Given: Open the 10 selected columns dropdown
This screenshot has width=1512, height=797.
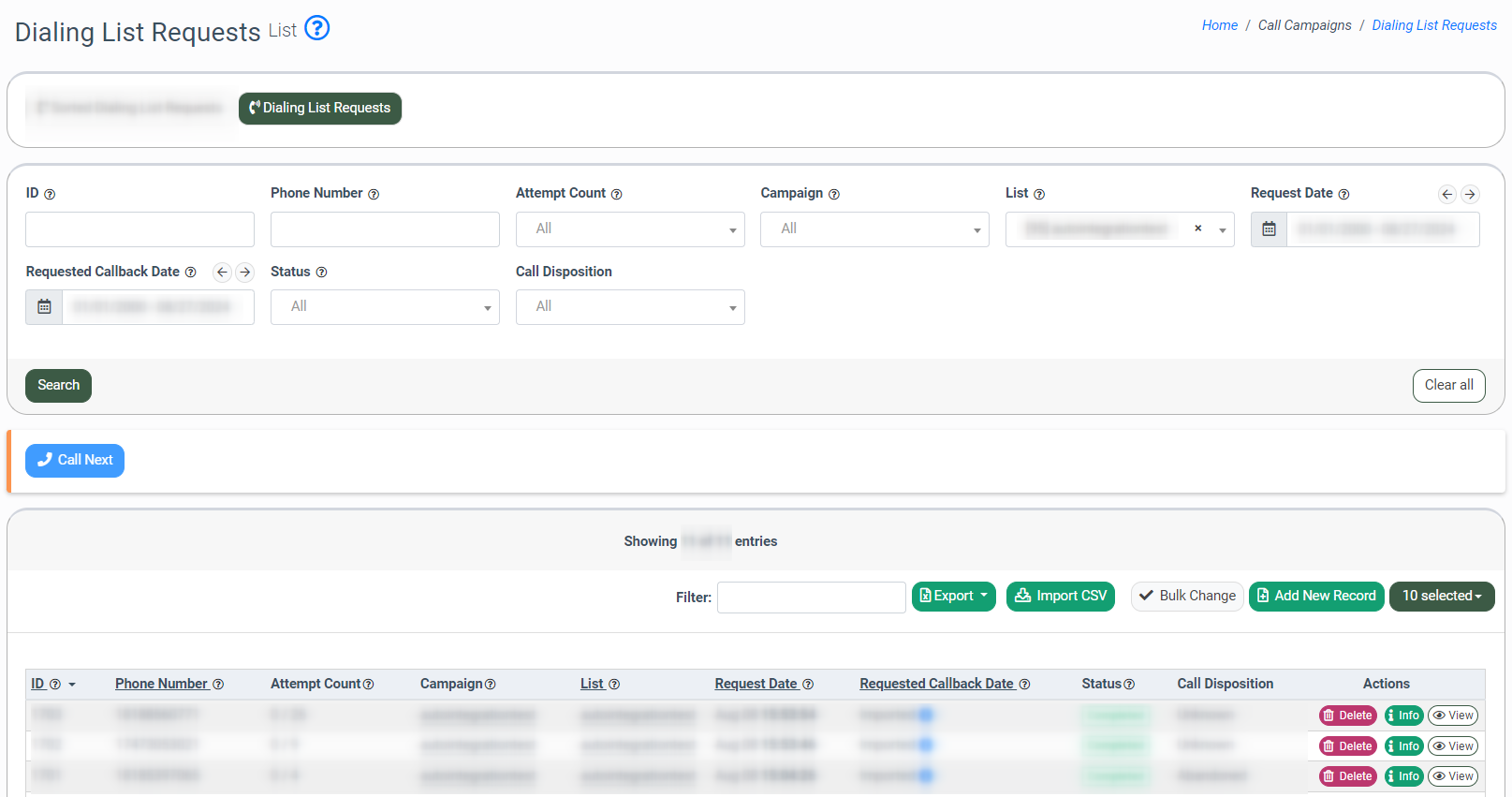Looking at the screenshot, I should (1441, 597).
